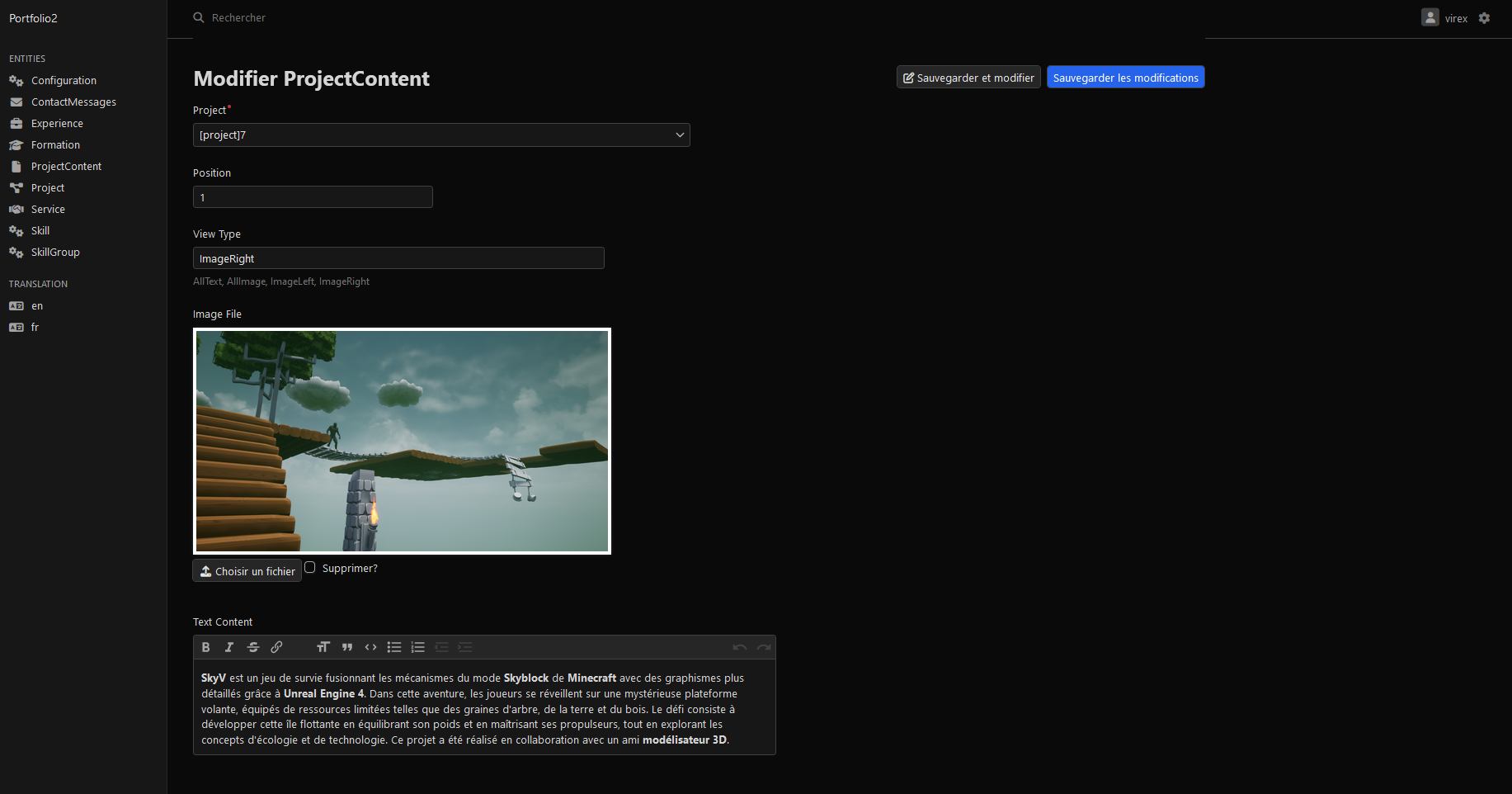
Task: Click the virex username
Action: 1456,18
